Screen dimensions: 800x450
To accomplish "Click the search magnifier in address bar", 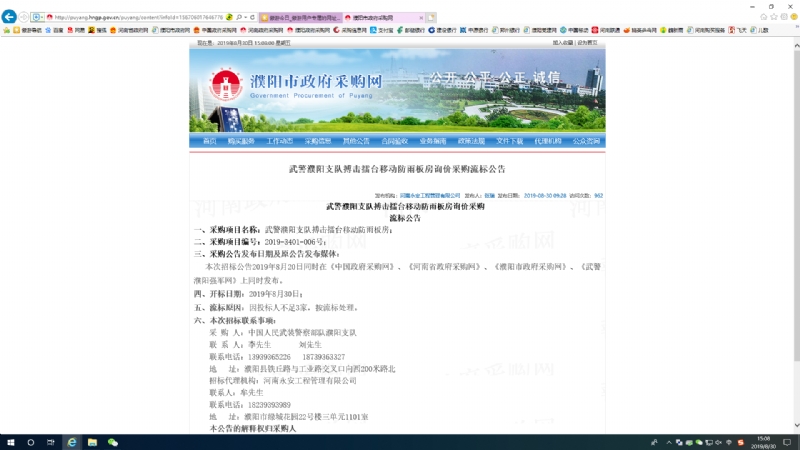I will [239, 17].
